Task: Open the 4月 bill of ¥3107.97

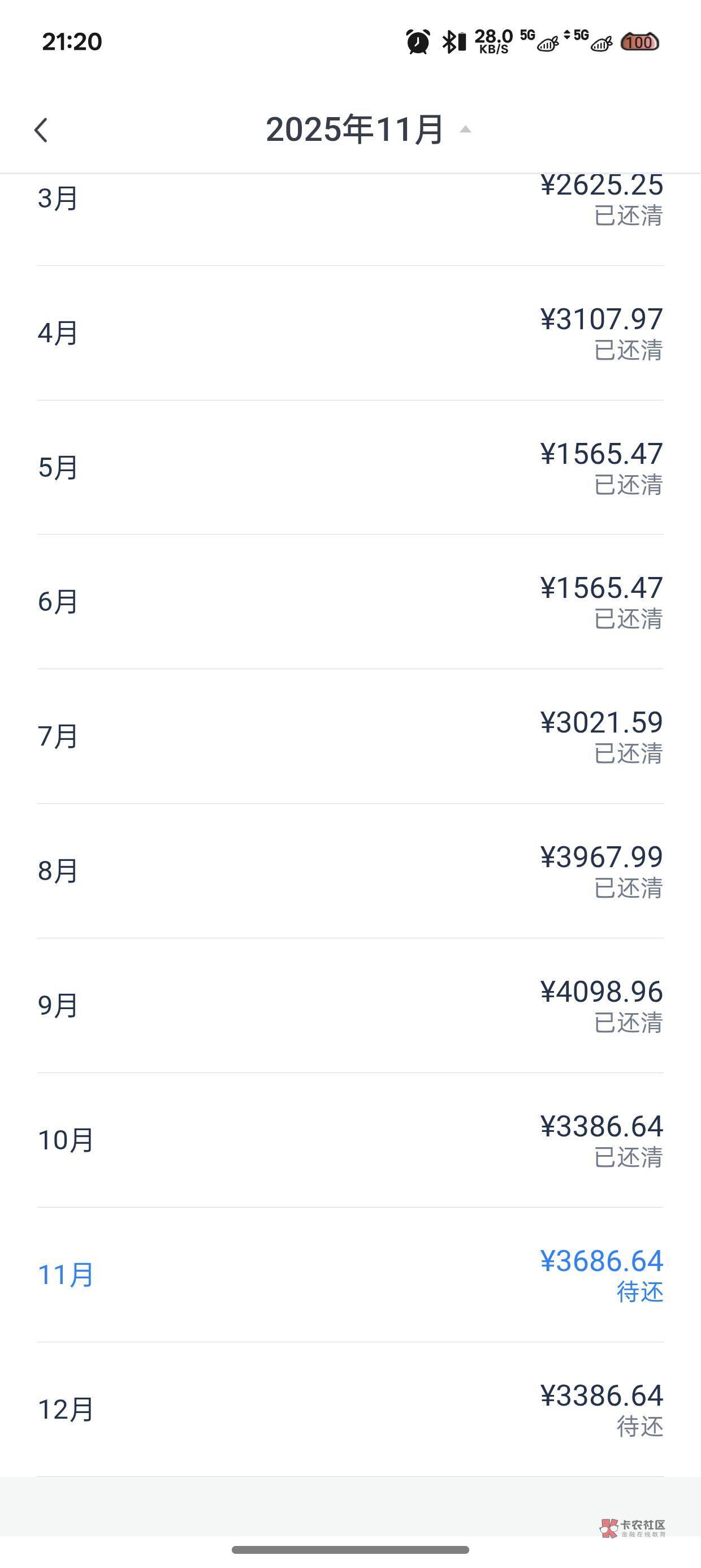Action: pyautogui.click(x=350, y=333)
